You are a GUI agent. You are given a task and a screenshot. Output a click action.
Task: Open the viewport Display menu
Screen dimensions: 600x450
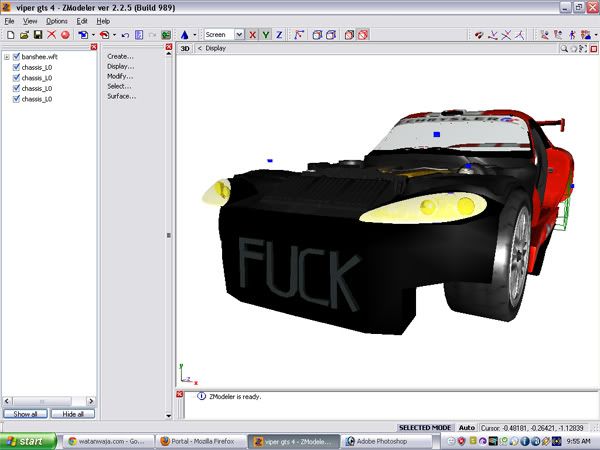215,48
